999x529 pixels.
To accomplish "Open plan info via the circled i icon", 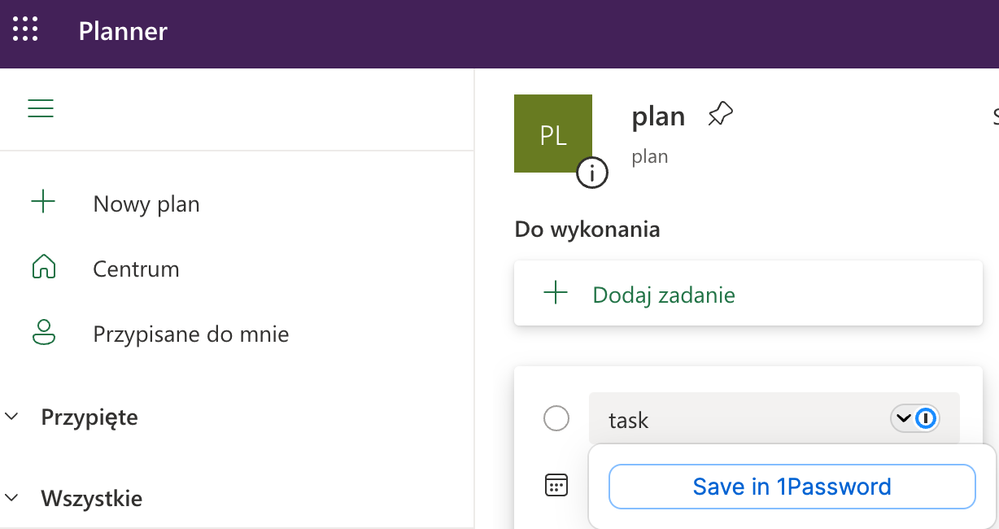I will pos(592,173).
